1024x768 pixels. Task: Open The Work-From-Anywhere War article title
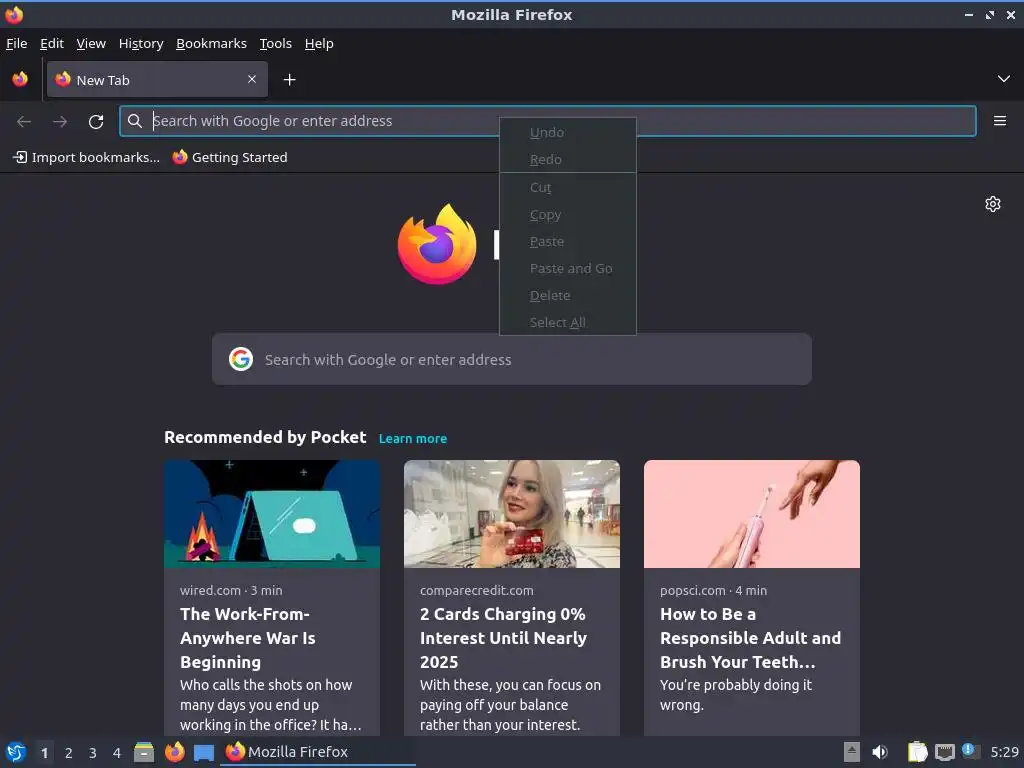coord(248,638)
